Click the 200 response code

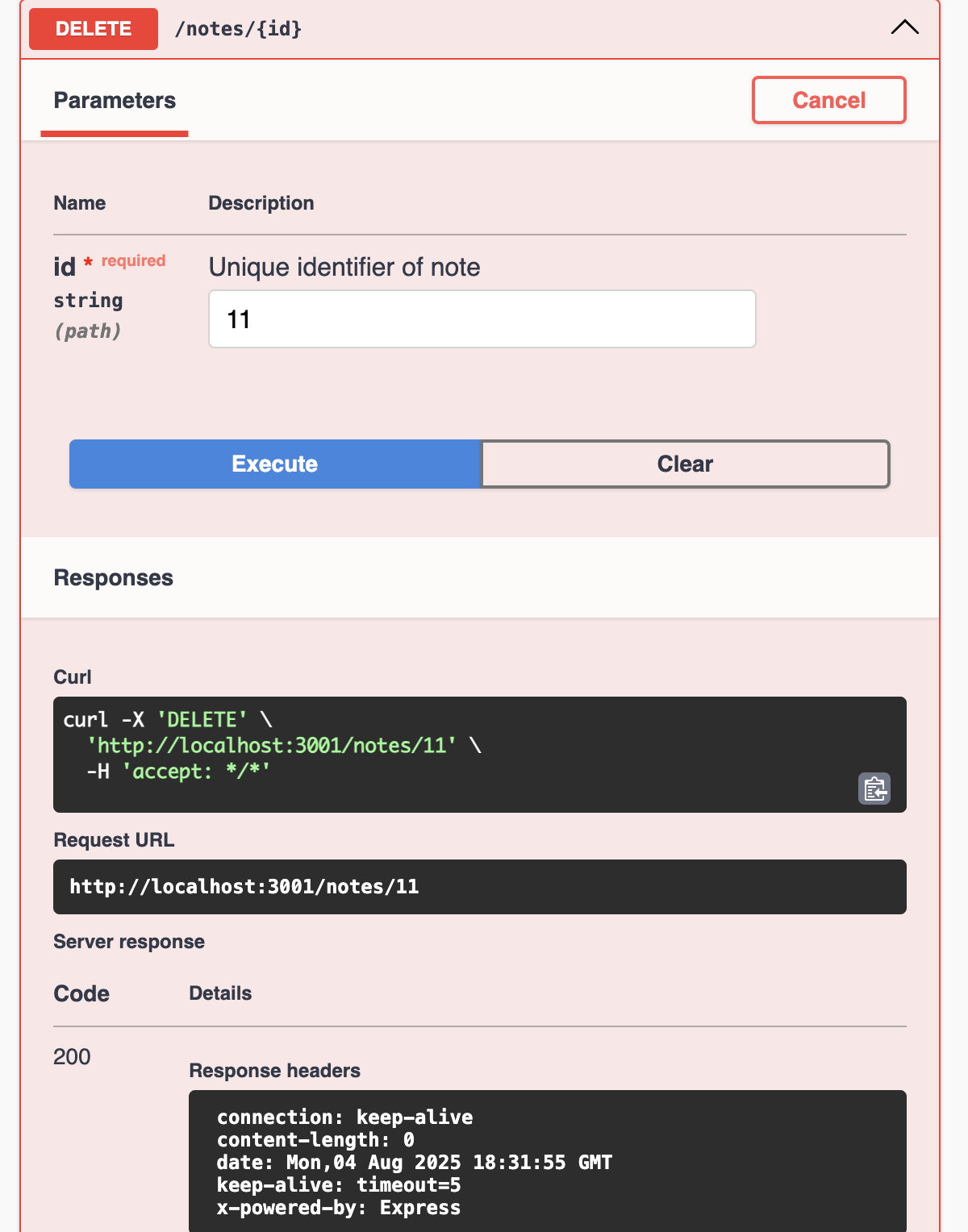click(x=72, y=1057)
